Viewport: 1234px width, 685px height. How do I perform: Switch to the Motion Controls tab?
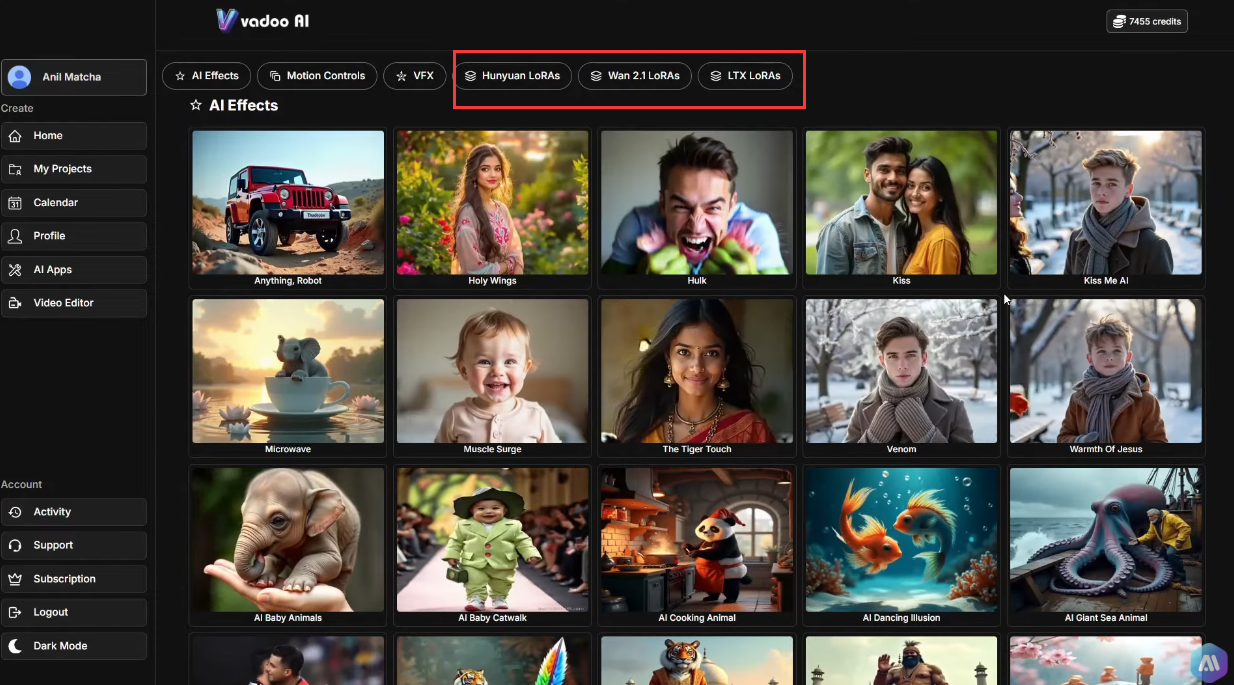(318, 76)
